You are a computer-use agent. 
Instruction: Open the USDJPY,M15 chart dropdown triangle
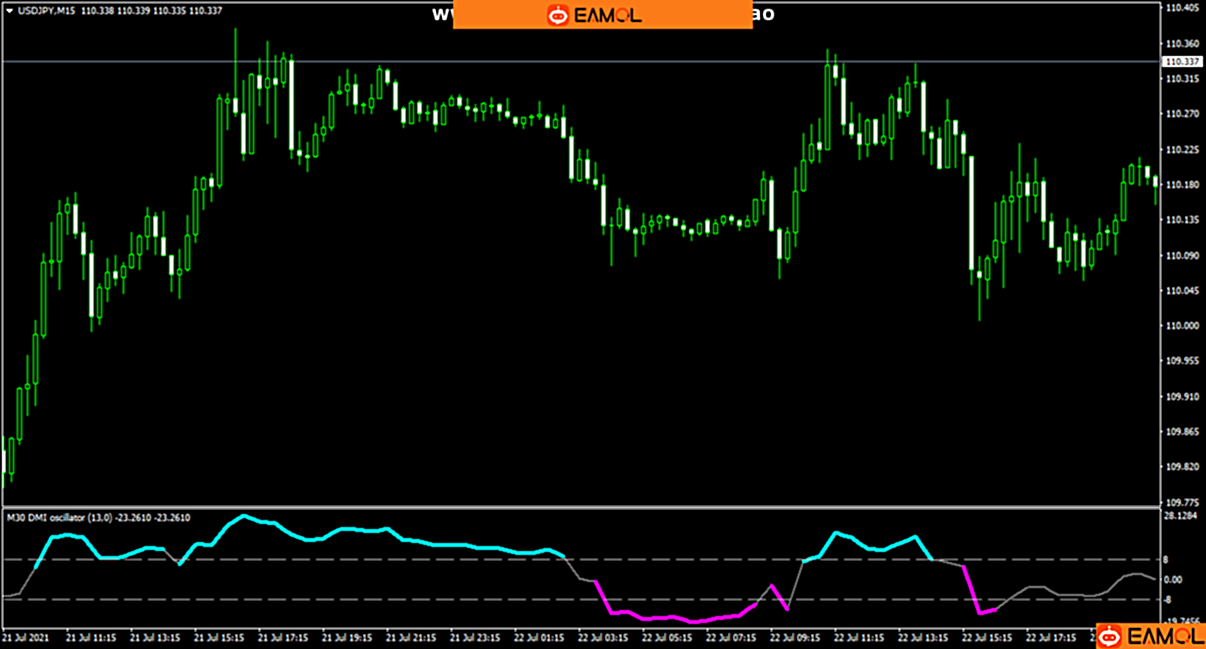[9, 9]
